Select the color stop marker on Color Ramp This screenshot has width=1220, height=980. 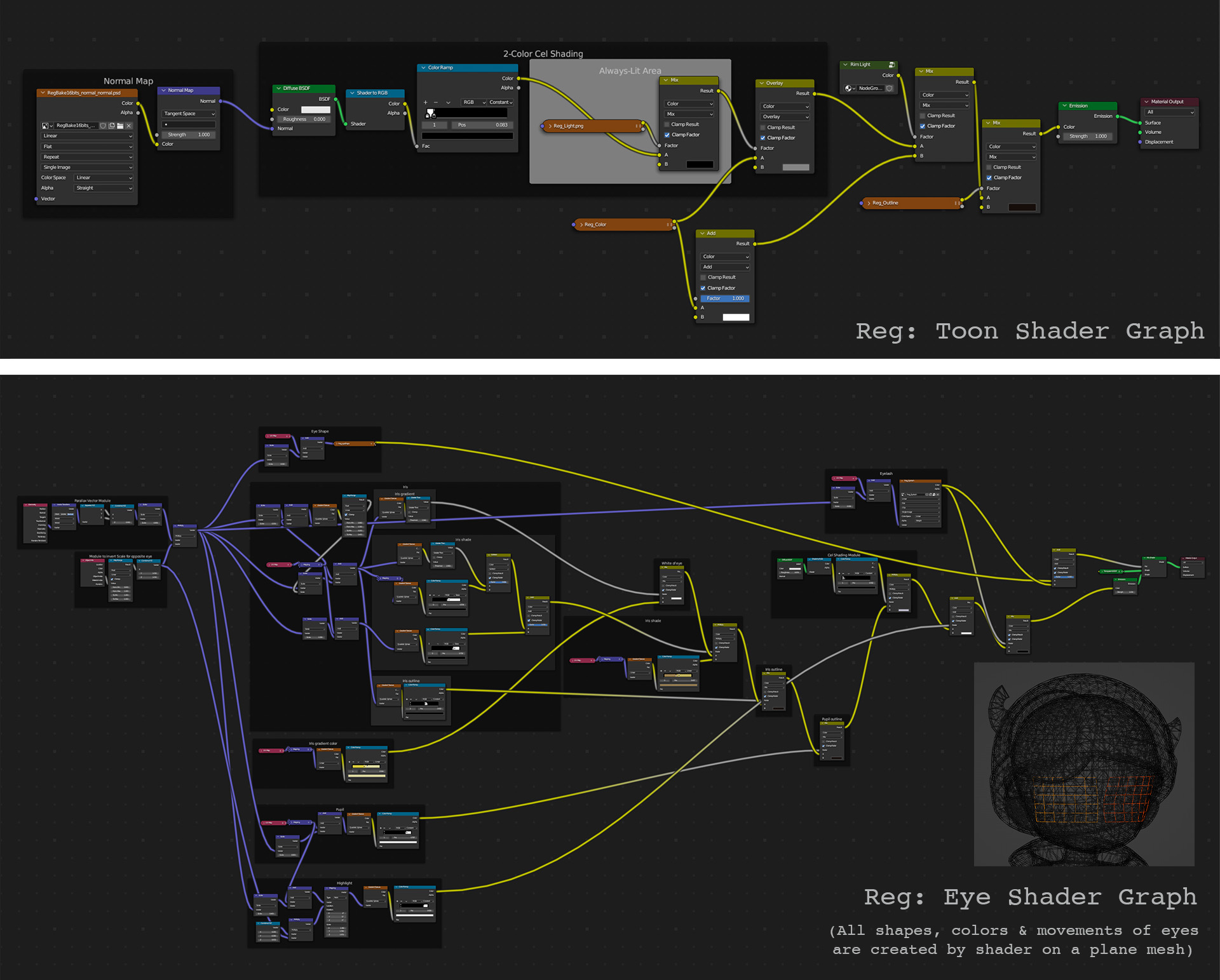[430, 114]
